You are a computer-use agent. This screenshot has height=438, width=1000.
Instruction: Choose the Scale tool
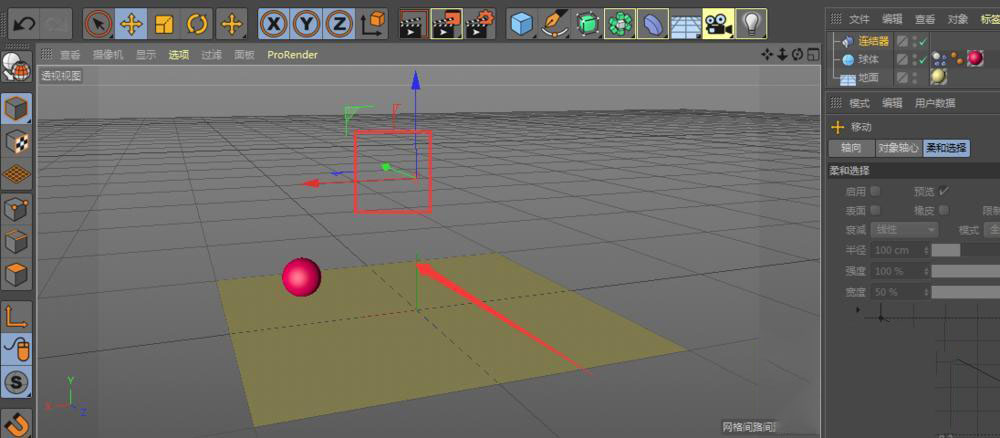click(x=165, y=22)
